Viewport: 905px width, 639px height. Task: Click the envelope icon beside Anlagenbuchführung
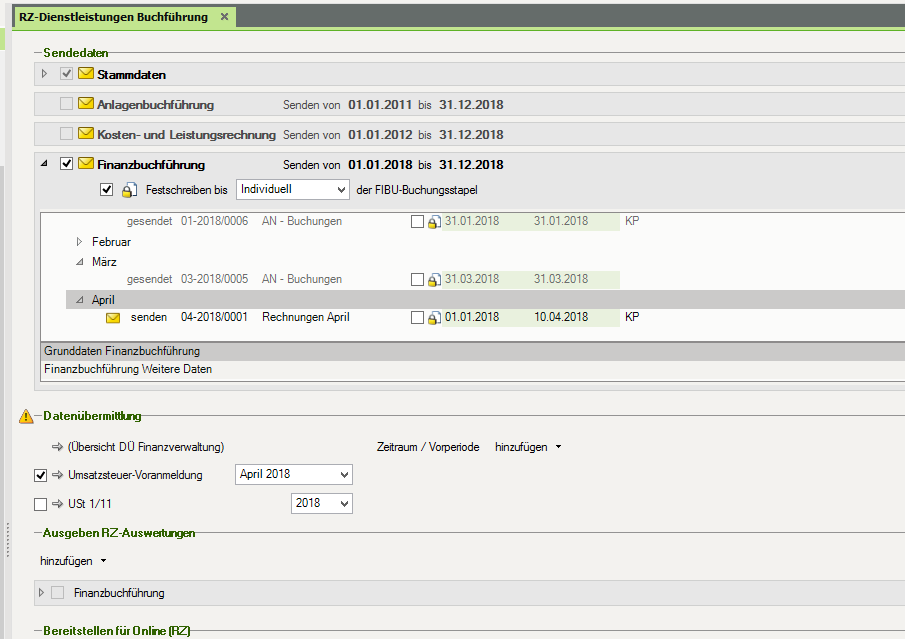(x=86, y=104)
